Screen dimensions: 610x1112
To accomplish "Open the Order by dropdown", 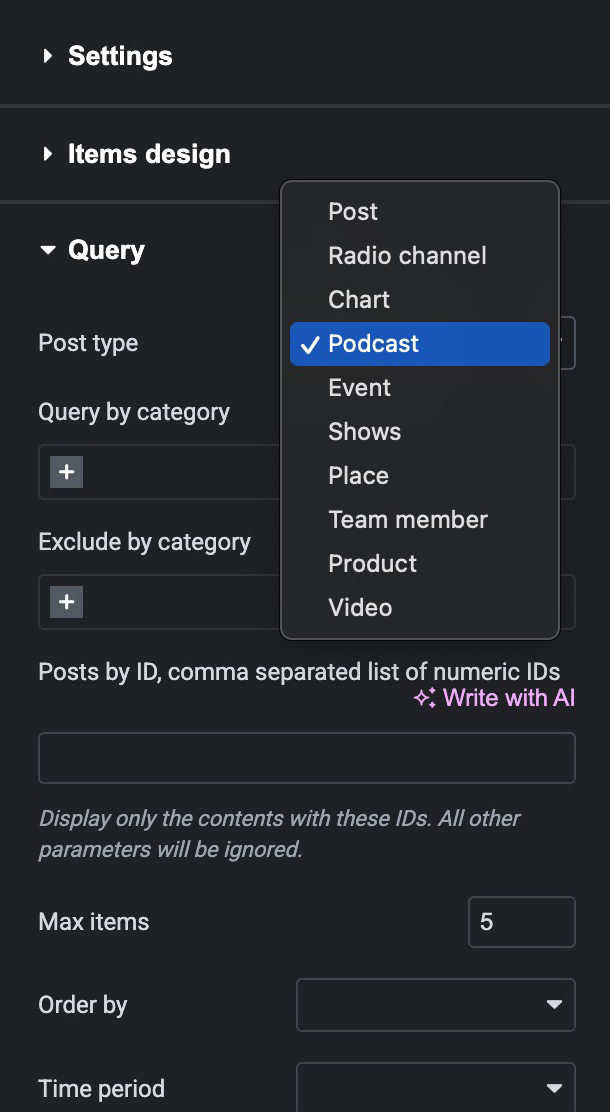I will pyautogui.click(x=435, y=1004).
